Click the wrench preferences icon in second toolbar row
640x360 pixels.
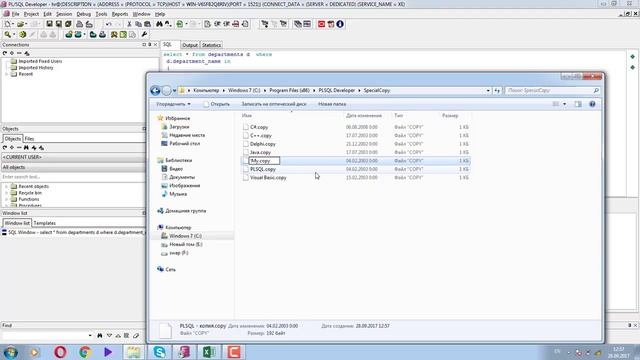click(x=144, y=35)
